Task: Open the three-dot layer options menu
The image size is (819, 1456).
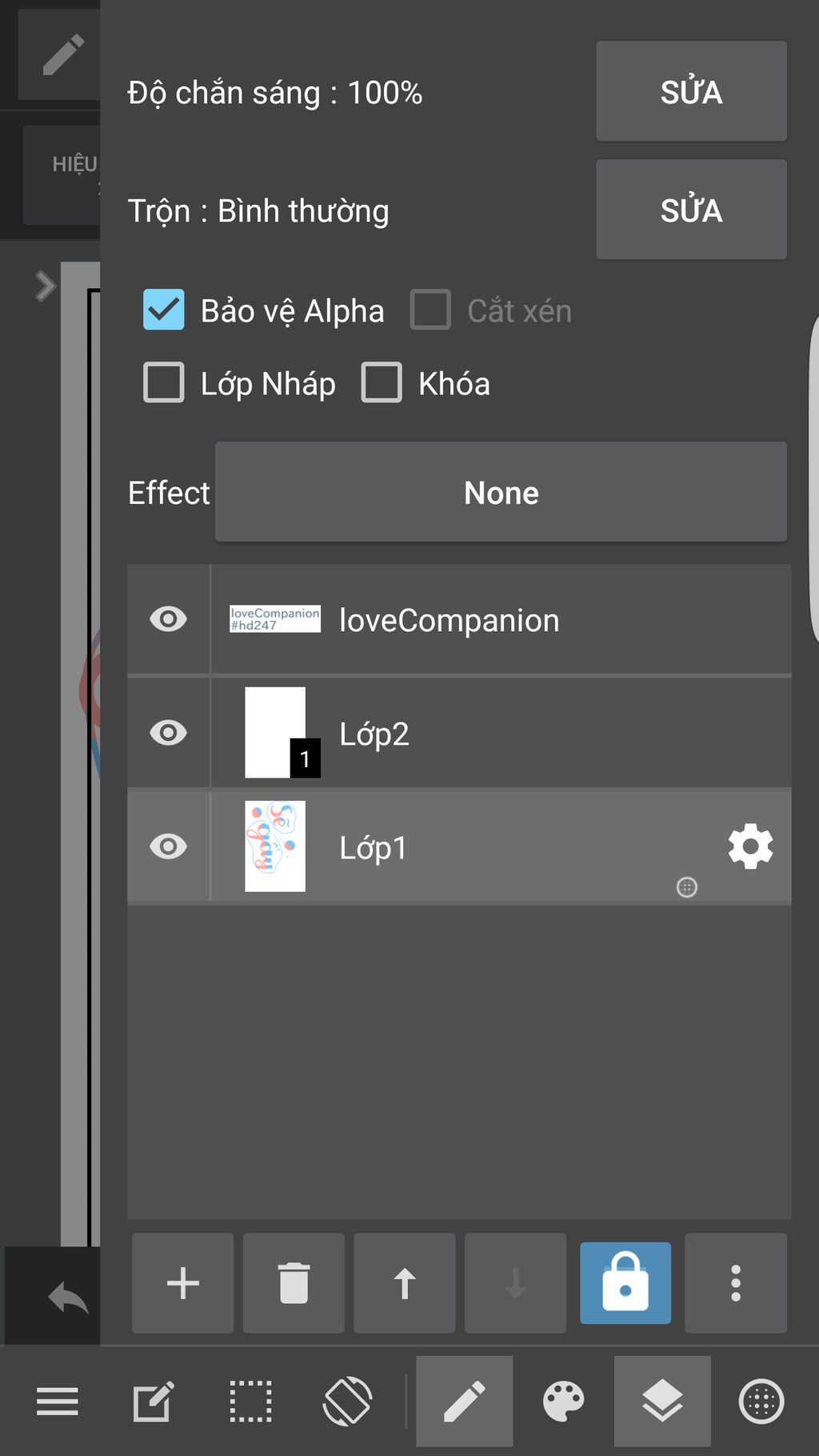Action: point(736,1282)
